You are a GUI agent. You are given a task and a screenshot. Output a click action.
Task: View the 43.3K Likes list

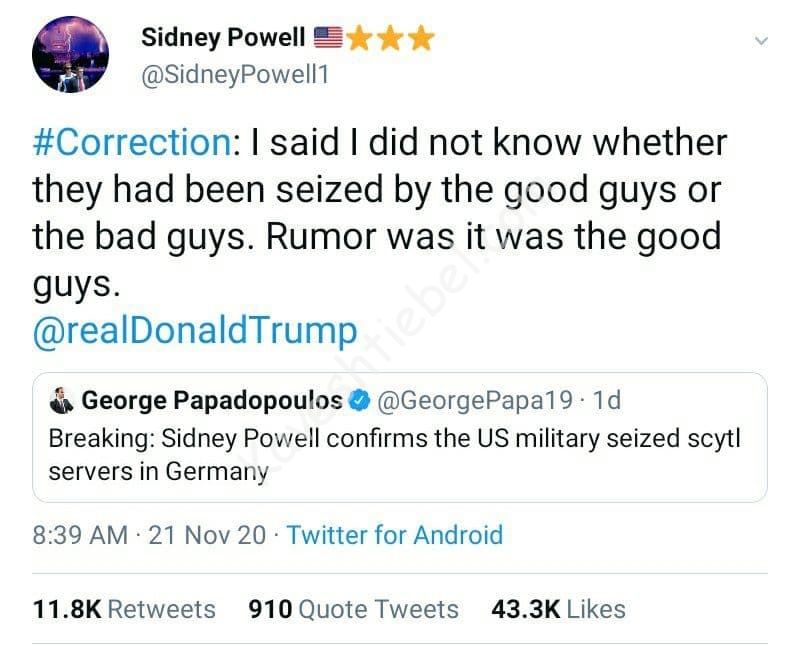(x=558, y=609)
